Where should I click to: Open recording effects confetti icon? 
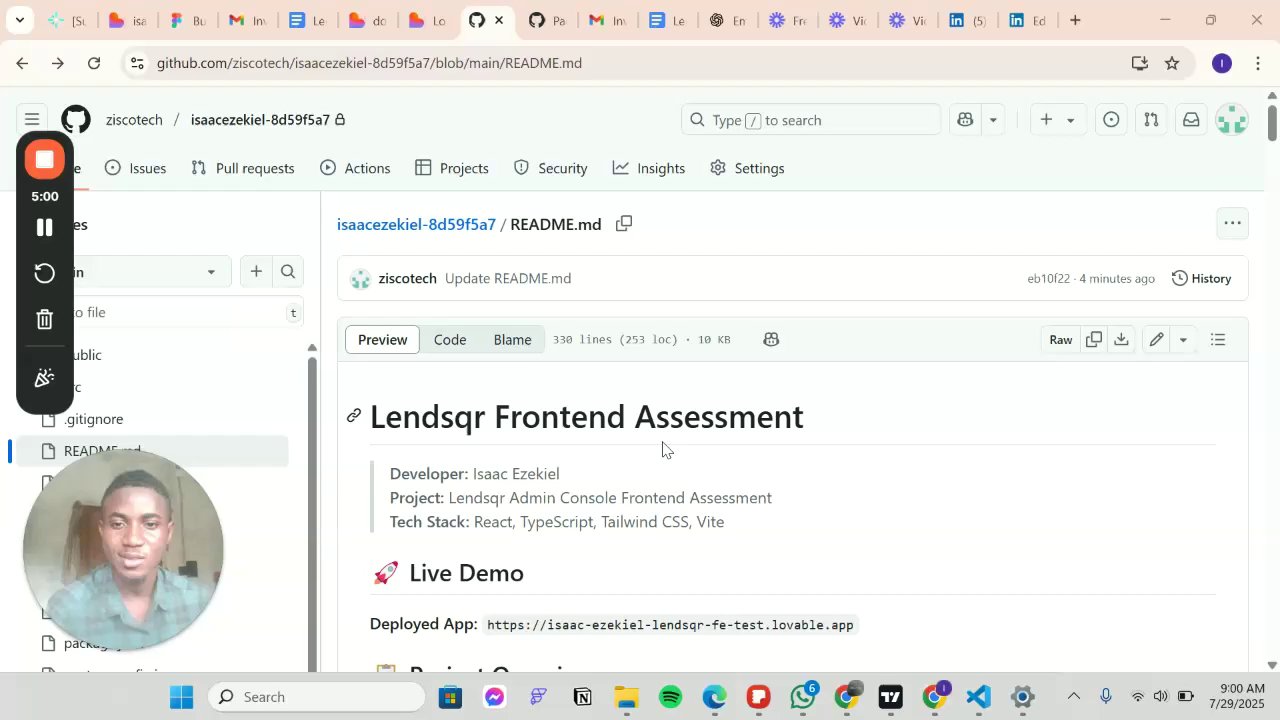click(44, 378)
